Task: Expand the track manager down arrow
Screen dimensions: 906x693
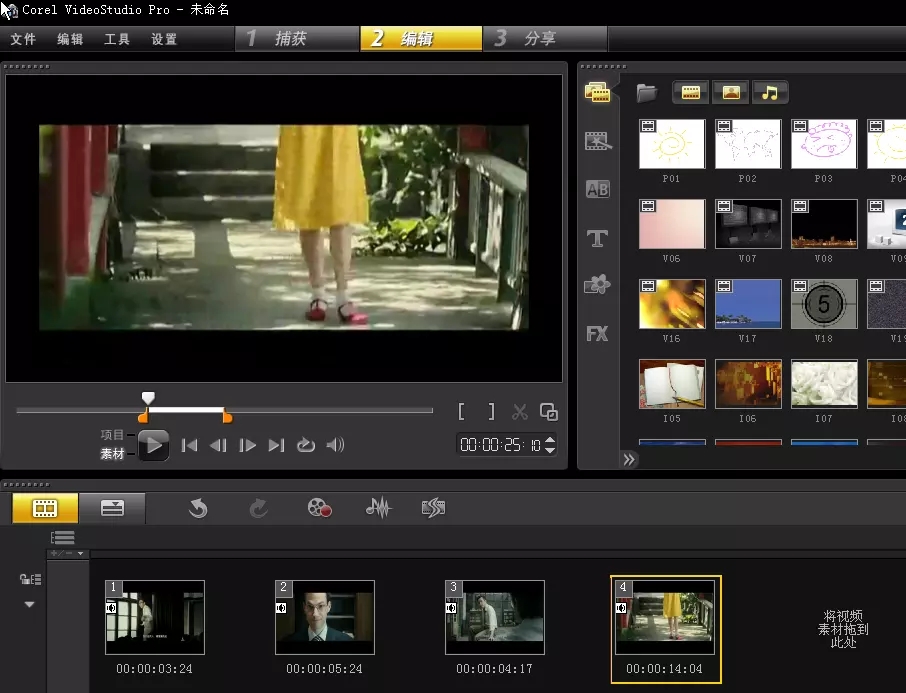Action: pyautogui.click(x=29, y=604)
